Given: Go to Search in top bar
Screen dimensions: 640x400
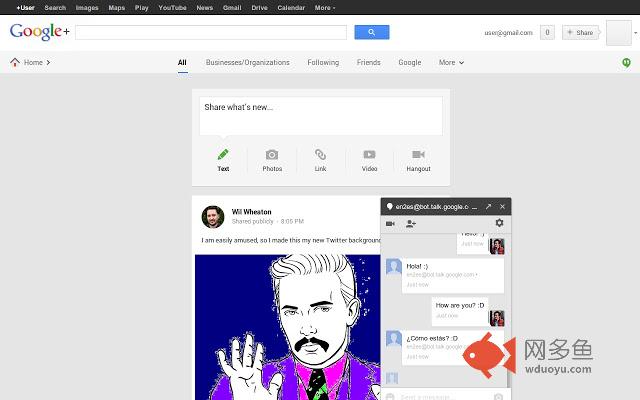Looking at the screenshot, I should [x=55, y=8].
